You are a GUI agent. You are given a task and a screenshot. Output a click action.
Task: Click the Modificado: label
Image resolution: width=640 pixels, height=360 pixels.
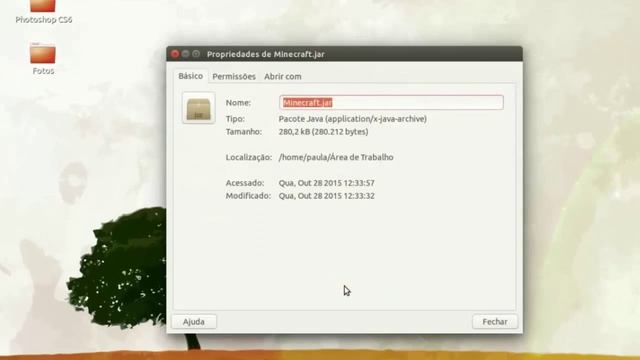[x=248, y=196]
